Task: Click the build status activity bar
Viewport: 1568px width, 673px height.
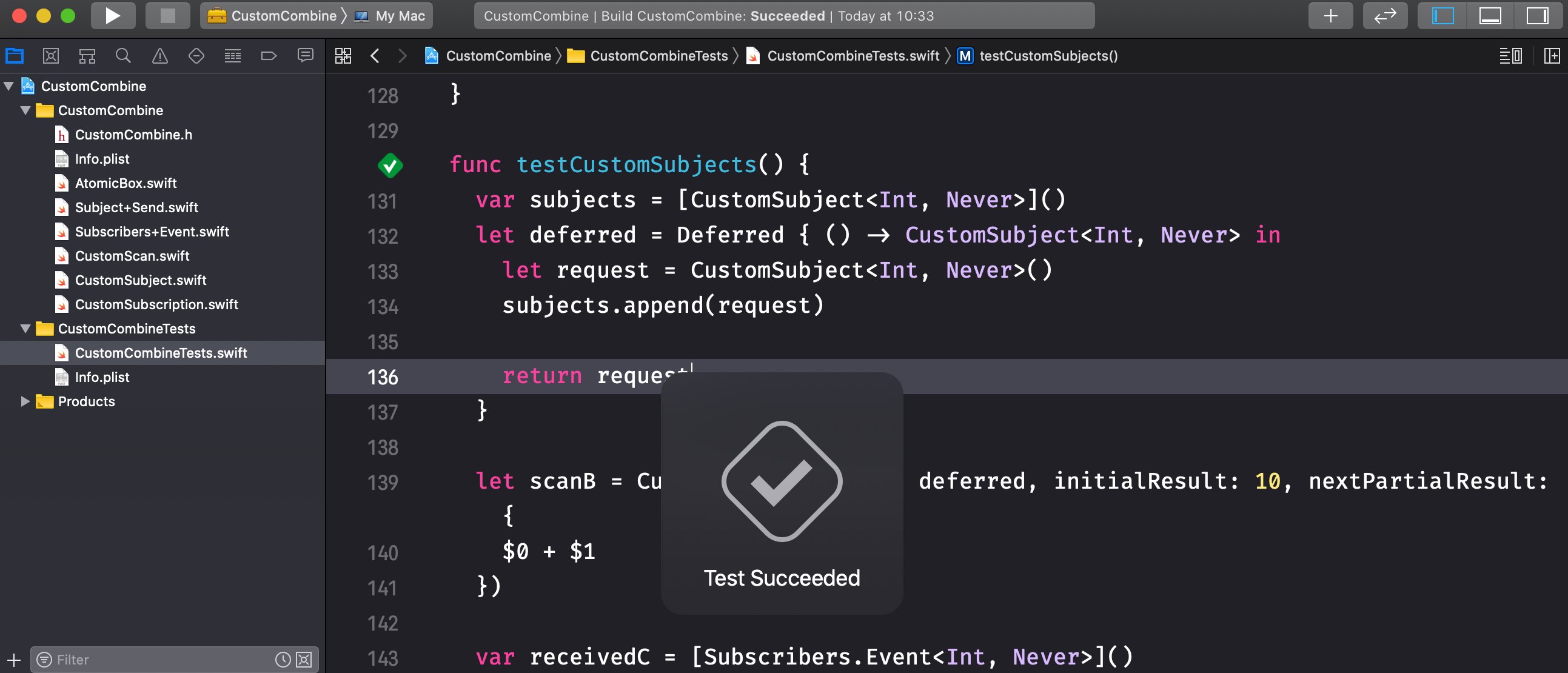Action: pos(784,16)
